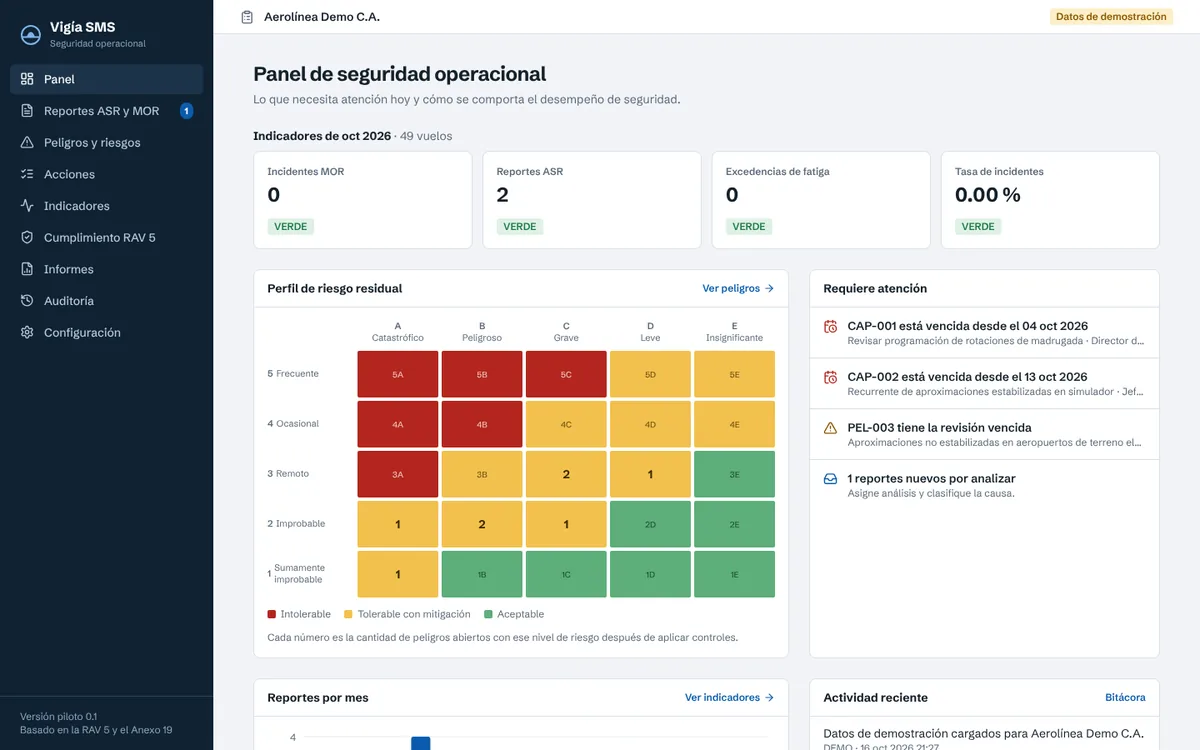Viewport: 1200px width, 750px height.
Task: Click the badge showing 1 on Reportes
Action: pos(187,111)
